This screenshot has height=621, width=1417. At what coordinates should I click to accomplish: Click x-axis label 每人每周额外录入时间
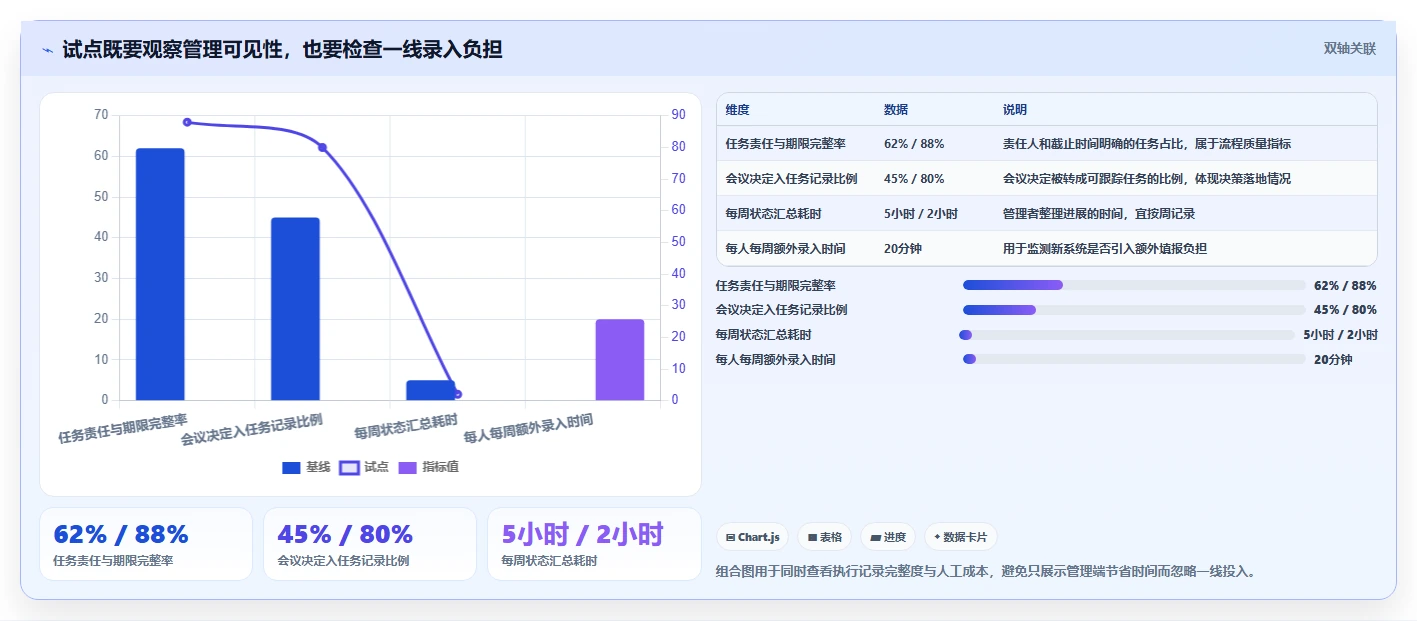[x=528, y=429]
